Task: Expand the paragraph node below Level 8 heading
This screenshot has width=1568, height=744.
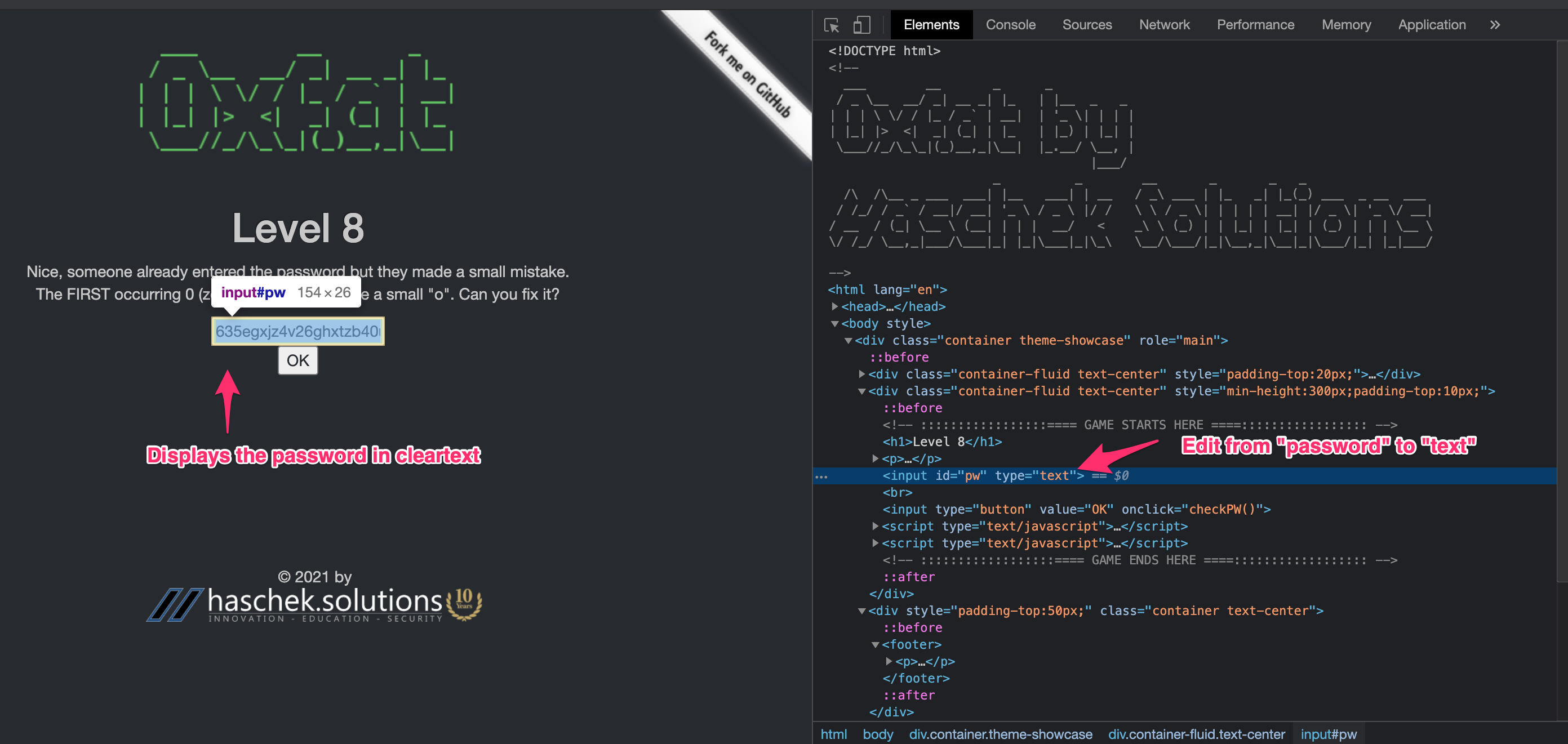Action: (x=874, y=458)
